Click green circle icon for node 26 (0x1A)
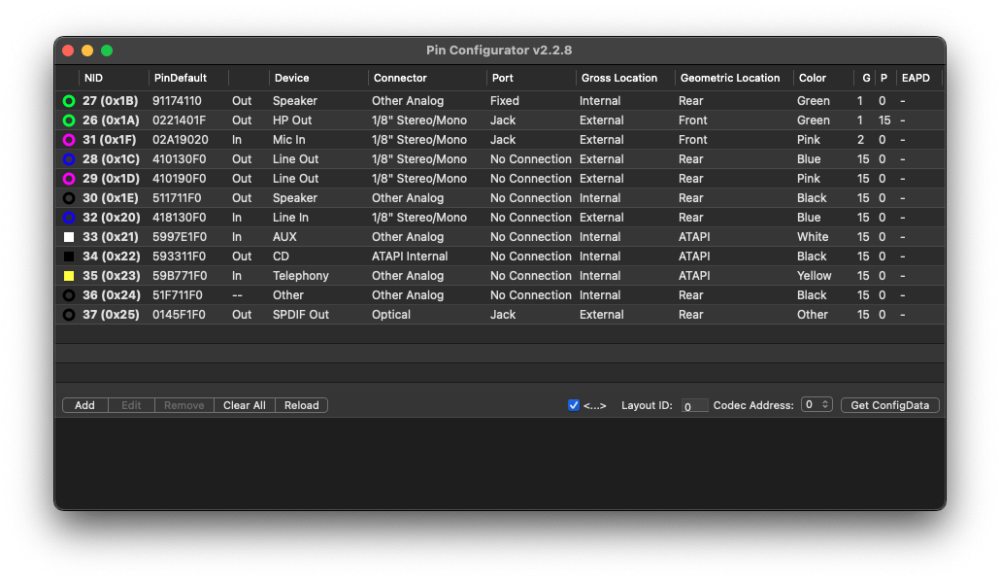 click(x=69, y=120)
